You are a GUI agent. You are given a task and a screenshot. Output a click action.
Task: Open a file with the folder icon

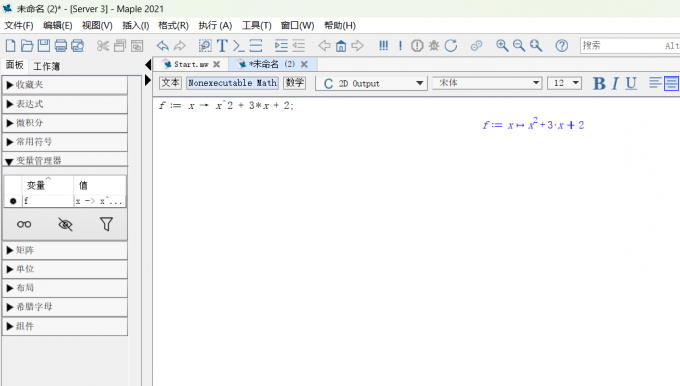[27, 46]
